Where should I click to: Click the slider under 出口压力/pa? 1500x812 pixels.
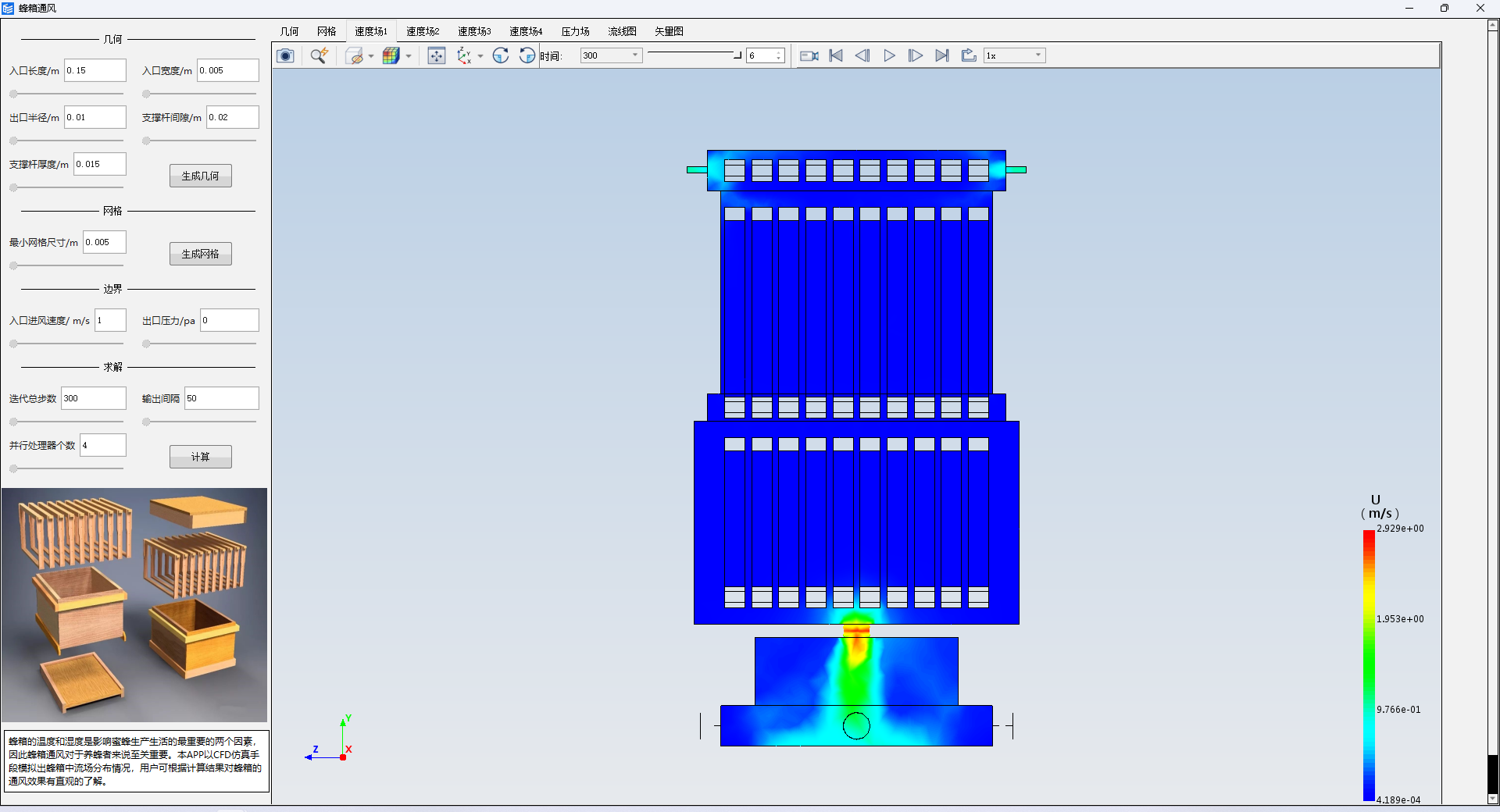coord(199,344)
